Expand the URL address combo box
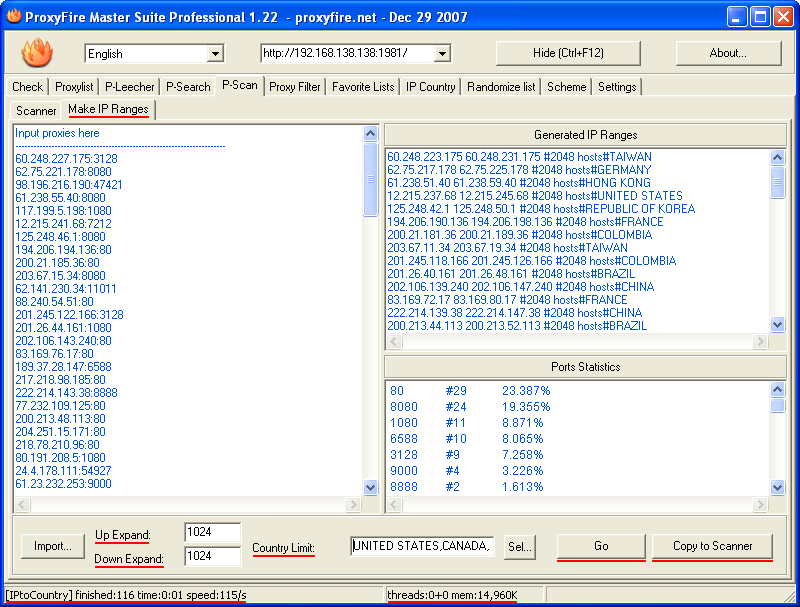Image resolution: width=800 pixels, height=607 pixels. coord(442,53)
